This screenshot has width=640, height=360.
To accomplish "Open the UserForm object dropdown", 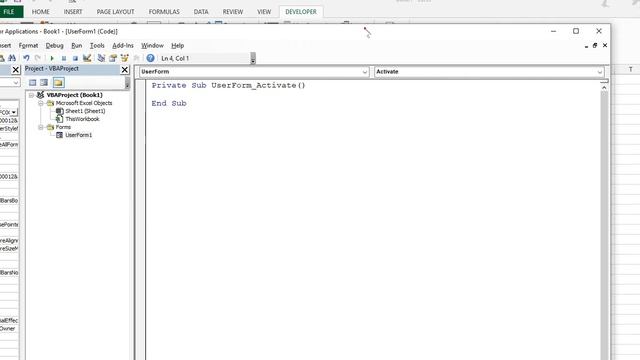I will (364, 72).
